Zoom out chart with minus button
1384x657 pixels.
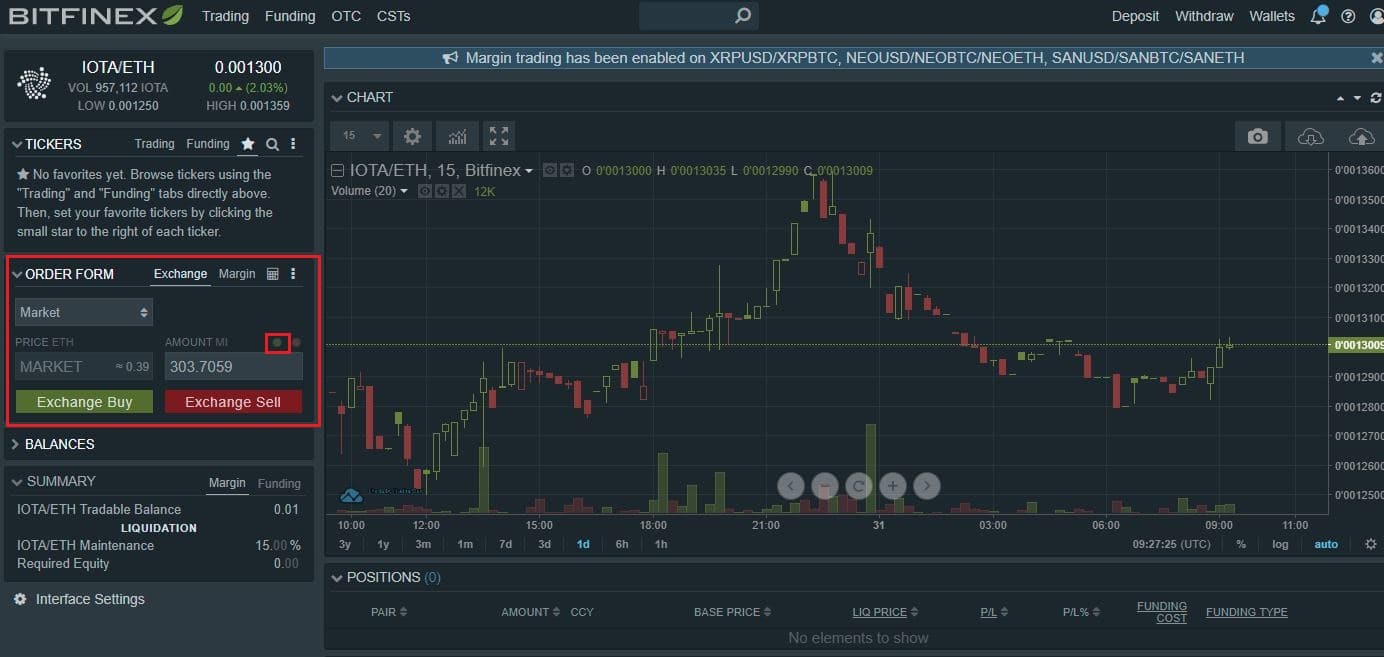pyautogui.click(x=824, y=487)
